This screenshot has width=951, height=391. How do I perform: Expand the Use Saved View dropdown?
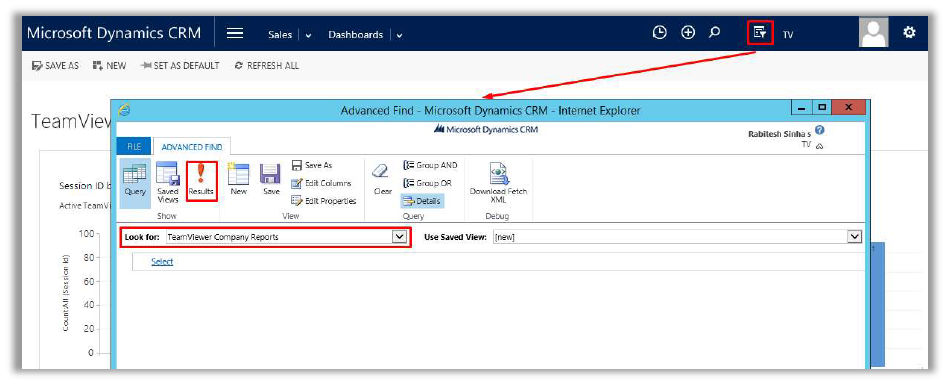point(855,237)
